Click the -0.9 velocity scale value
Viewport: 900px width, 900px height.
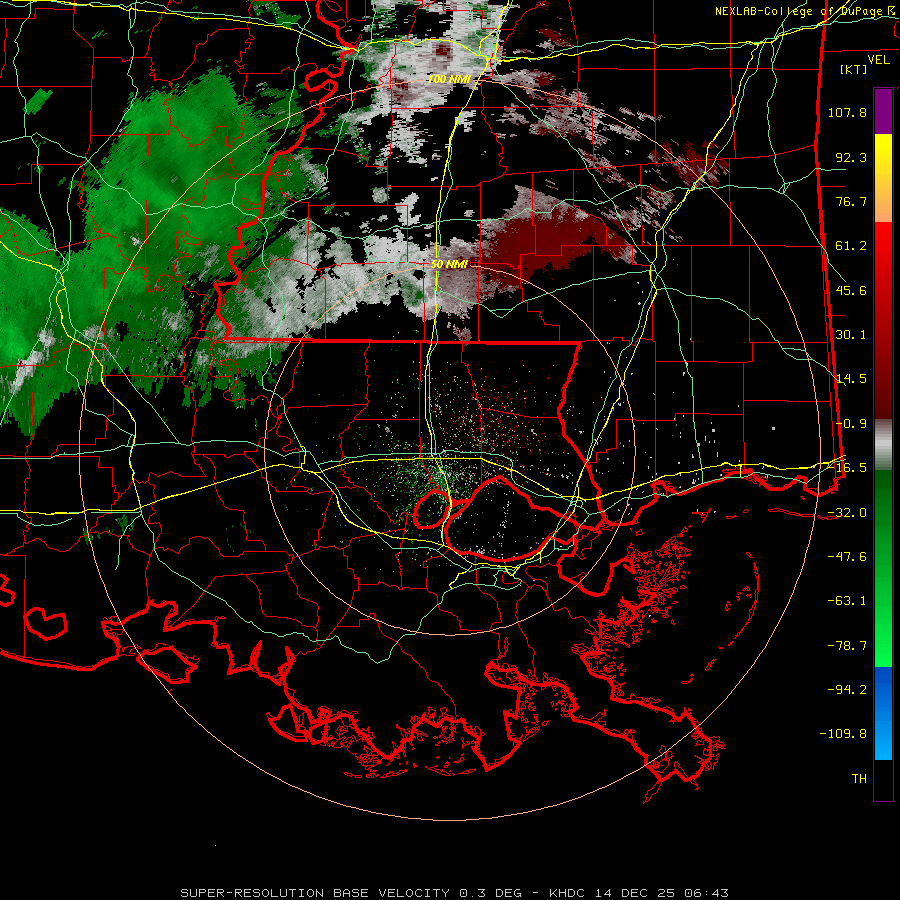(x=851, y=424)
